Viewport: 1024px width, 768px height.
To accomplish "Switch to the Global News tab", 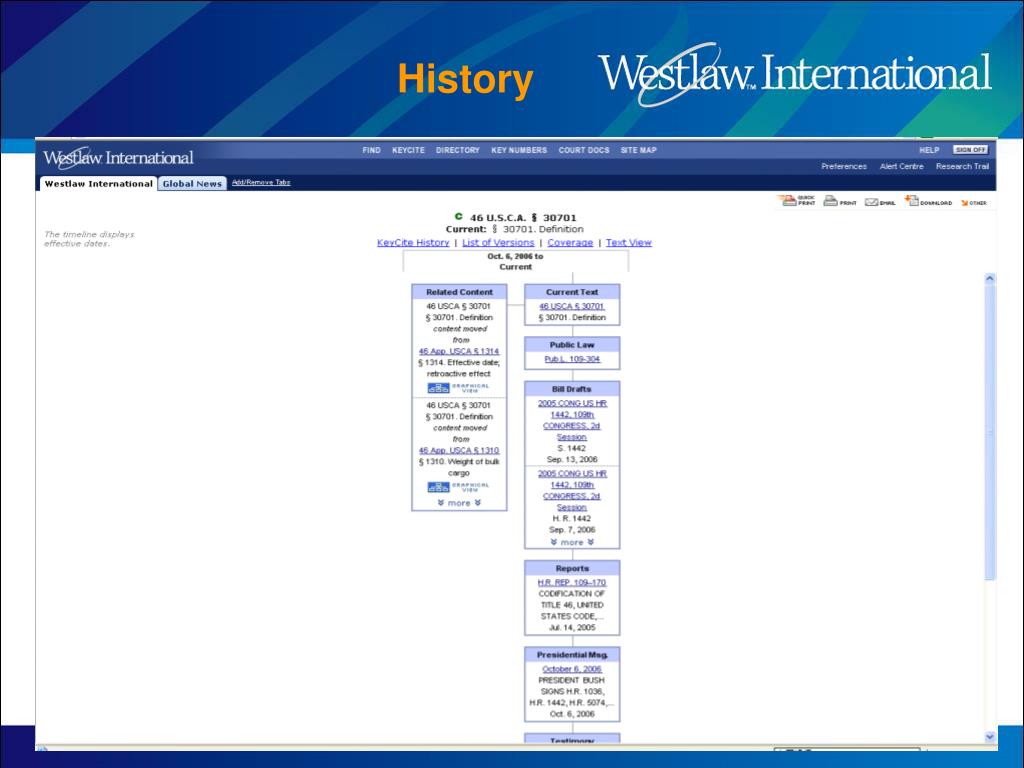I will (192, 184).
